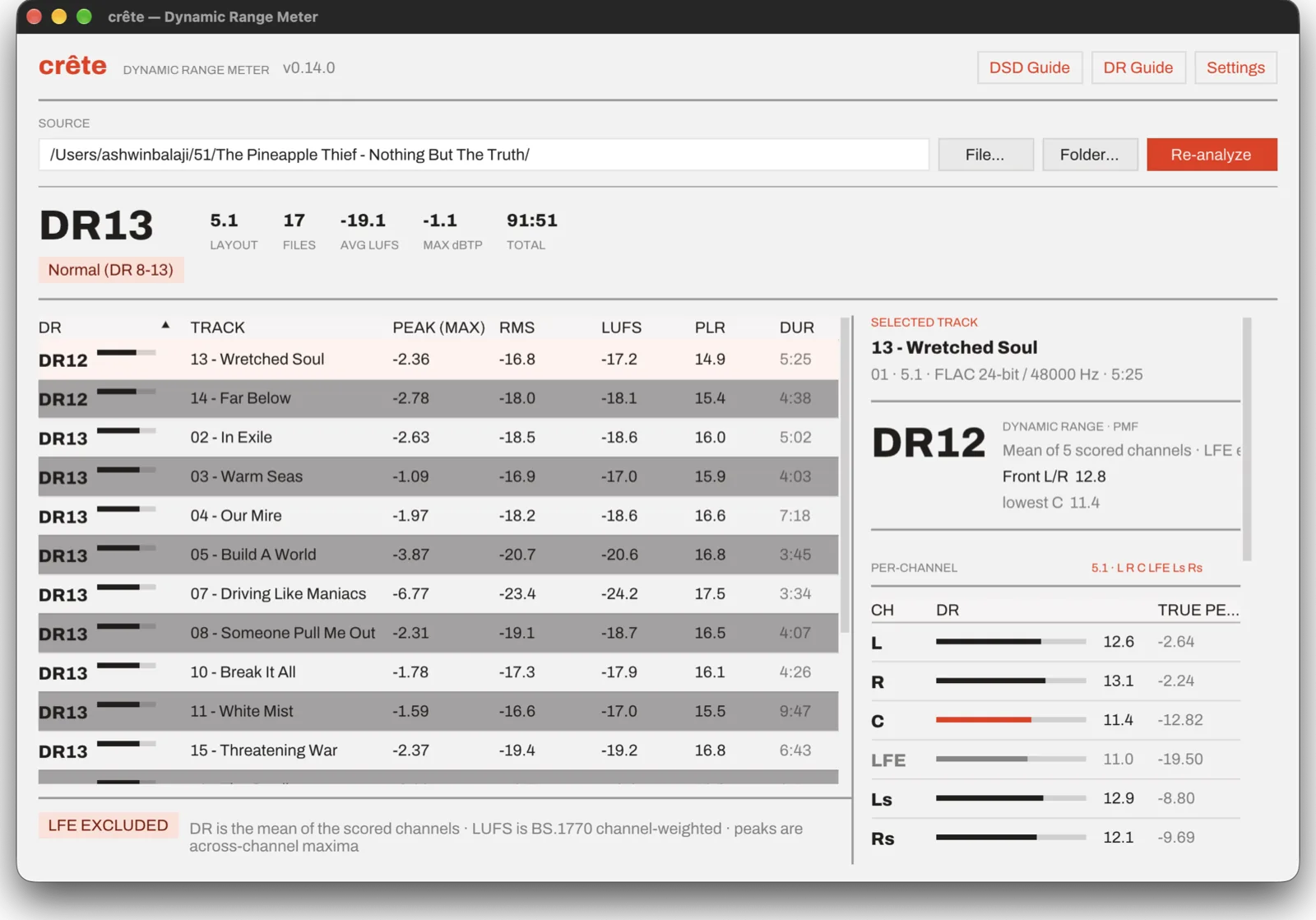Open the DR Guide
The width and height of the screenshot is (1316, 920).
[1138, 67]
